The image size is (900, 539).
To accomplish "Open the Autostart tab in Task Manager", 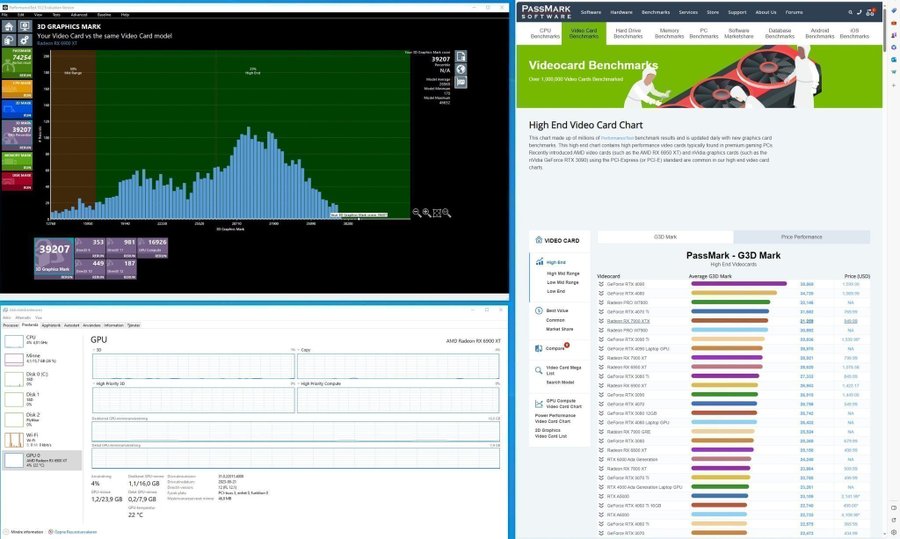I will click(x=71, y=325).
